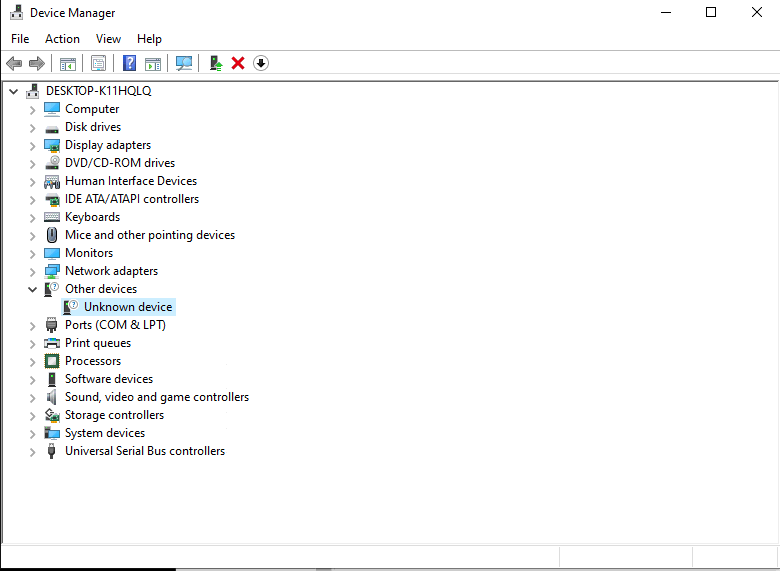Screen dimensions: 780x571
Task: Select the Print queues printer icon
Action: 52,343
